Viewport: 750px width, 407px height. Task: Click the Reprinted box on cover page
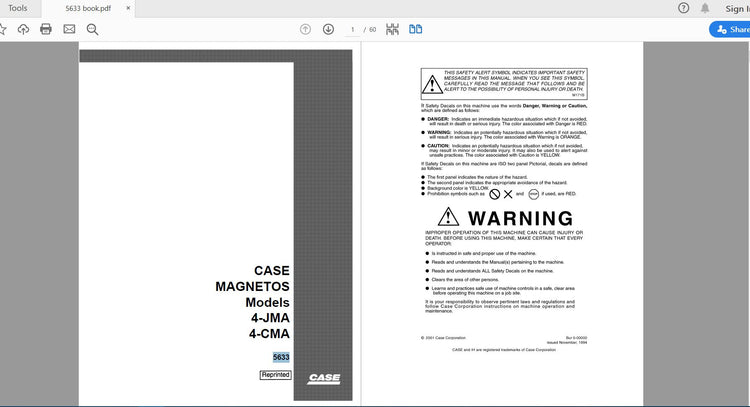276,375
